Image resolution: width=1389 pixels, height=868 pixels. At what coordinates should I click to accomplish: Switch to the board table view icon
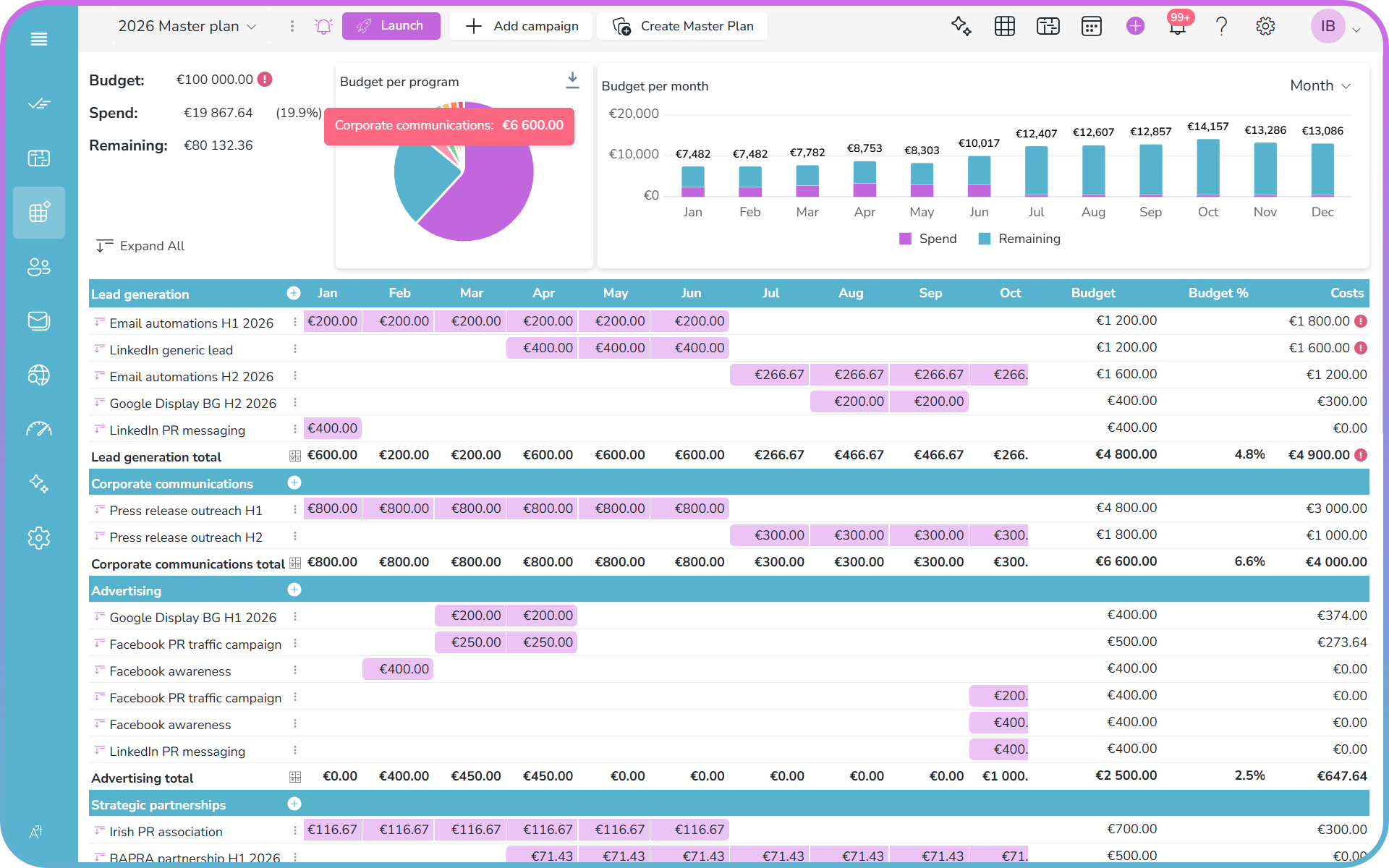tap(1048, 26)
